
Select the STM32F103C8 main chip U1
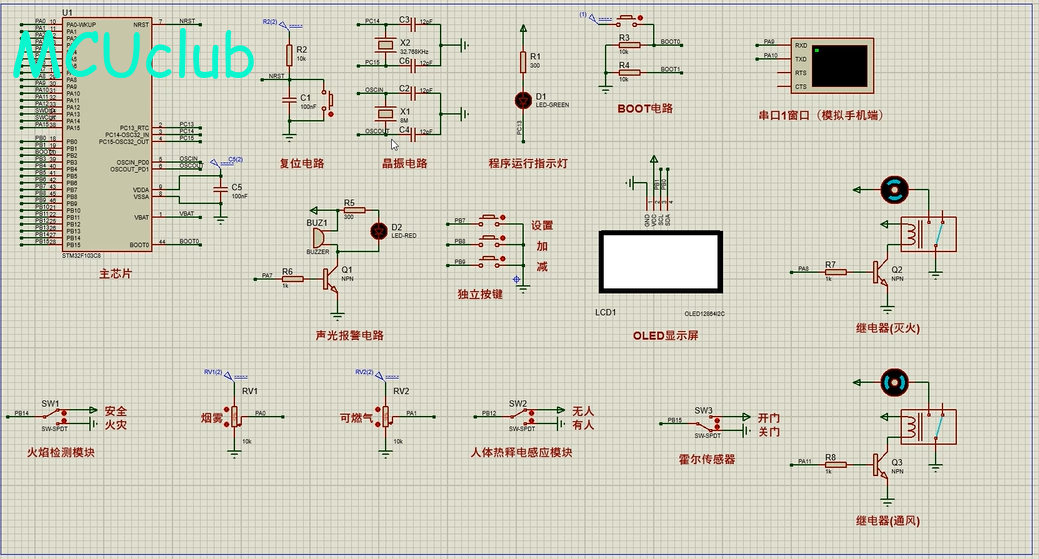(107, 134)
